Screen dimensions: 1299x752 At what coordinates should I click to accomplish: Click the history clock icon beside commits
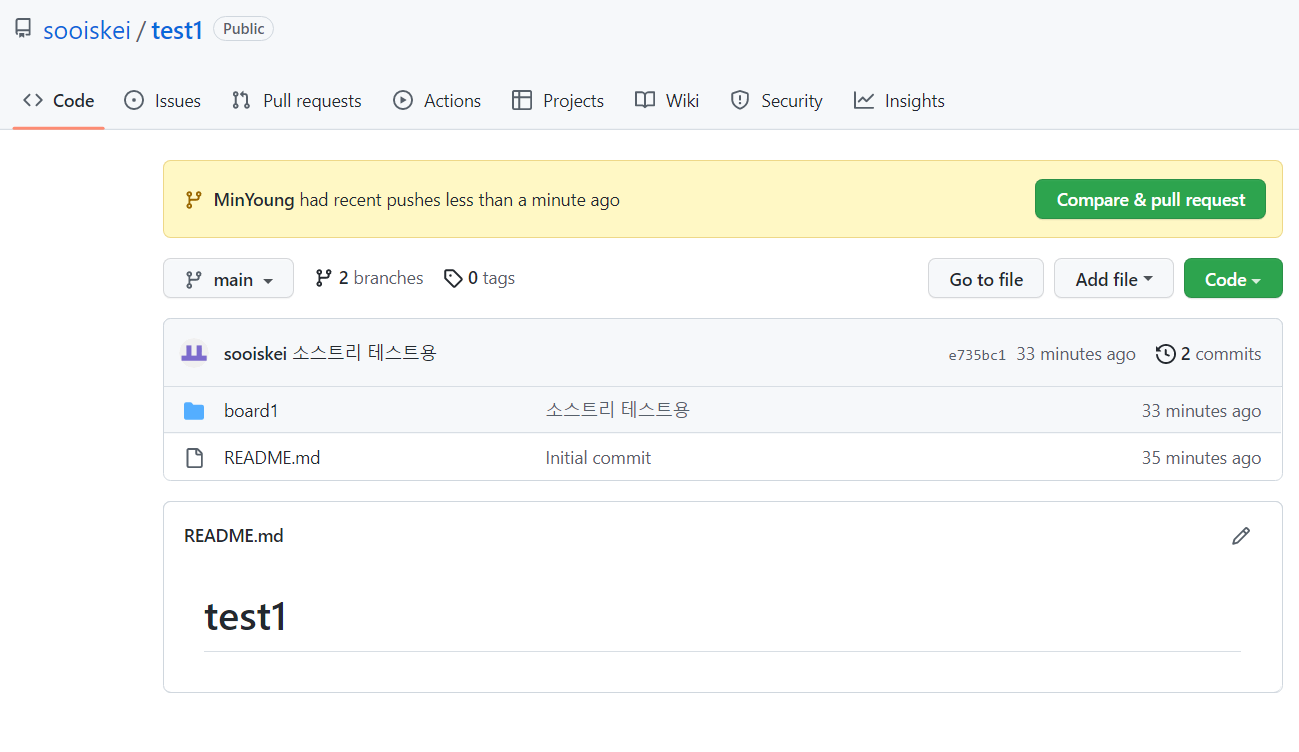(x=1165, y=354)
